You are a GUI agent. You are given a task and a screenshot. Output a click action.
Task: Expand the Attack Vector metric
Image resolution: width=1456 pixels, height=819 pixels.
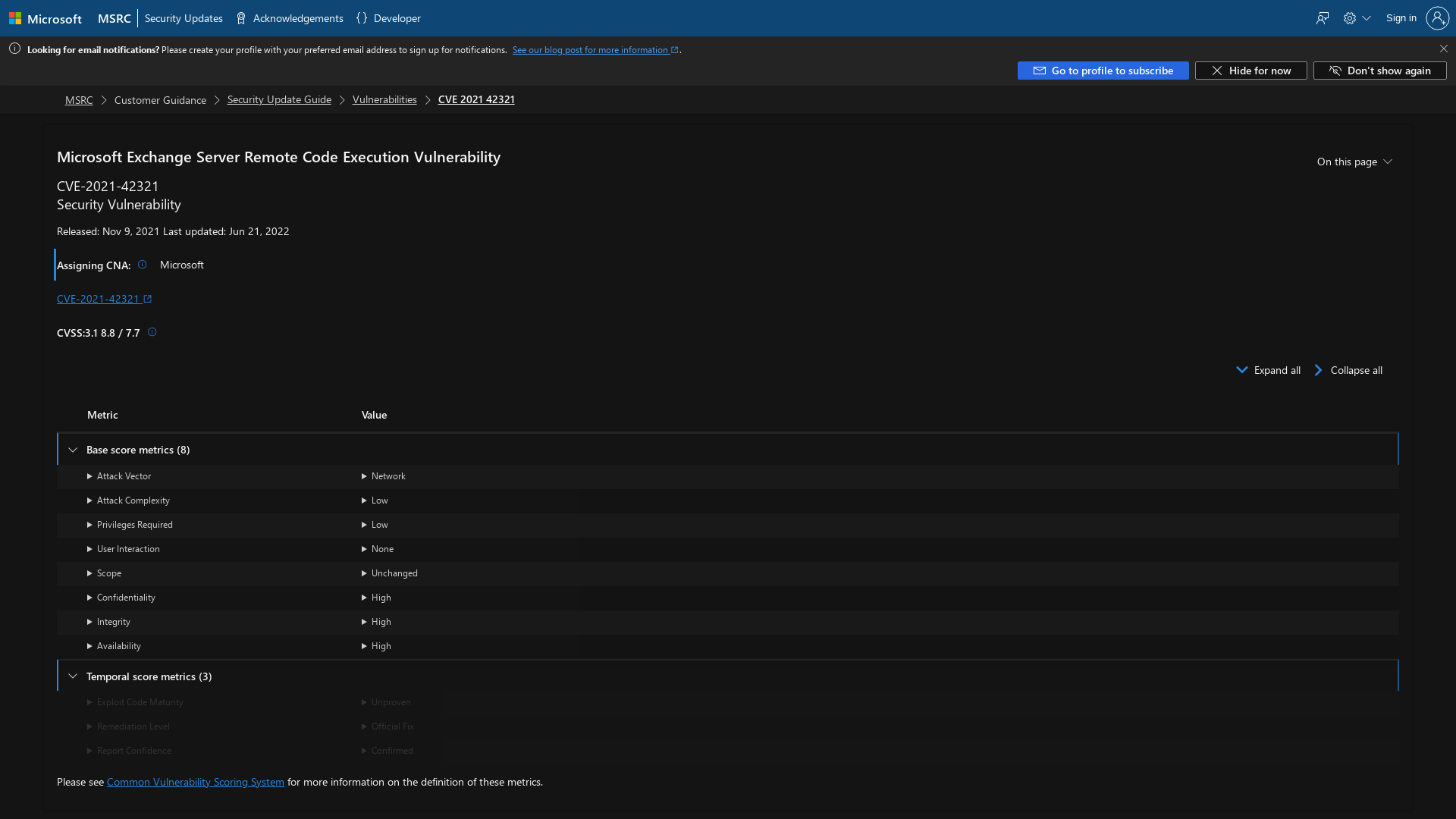[x=119, y=476]
